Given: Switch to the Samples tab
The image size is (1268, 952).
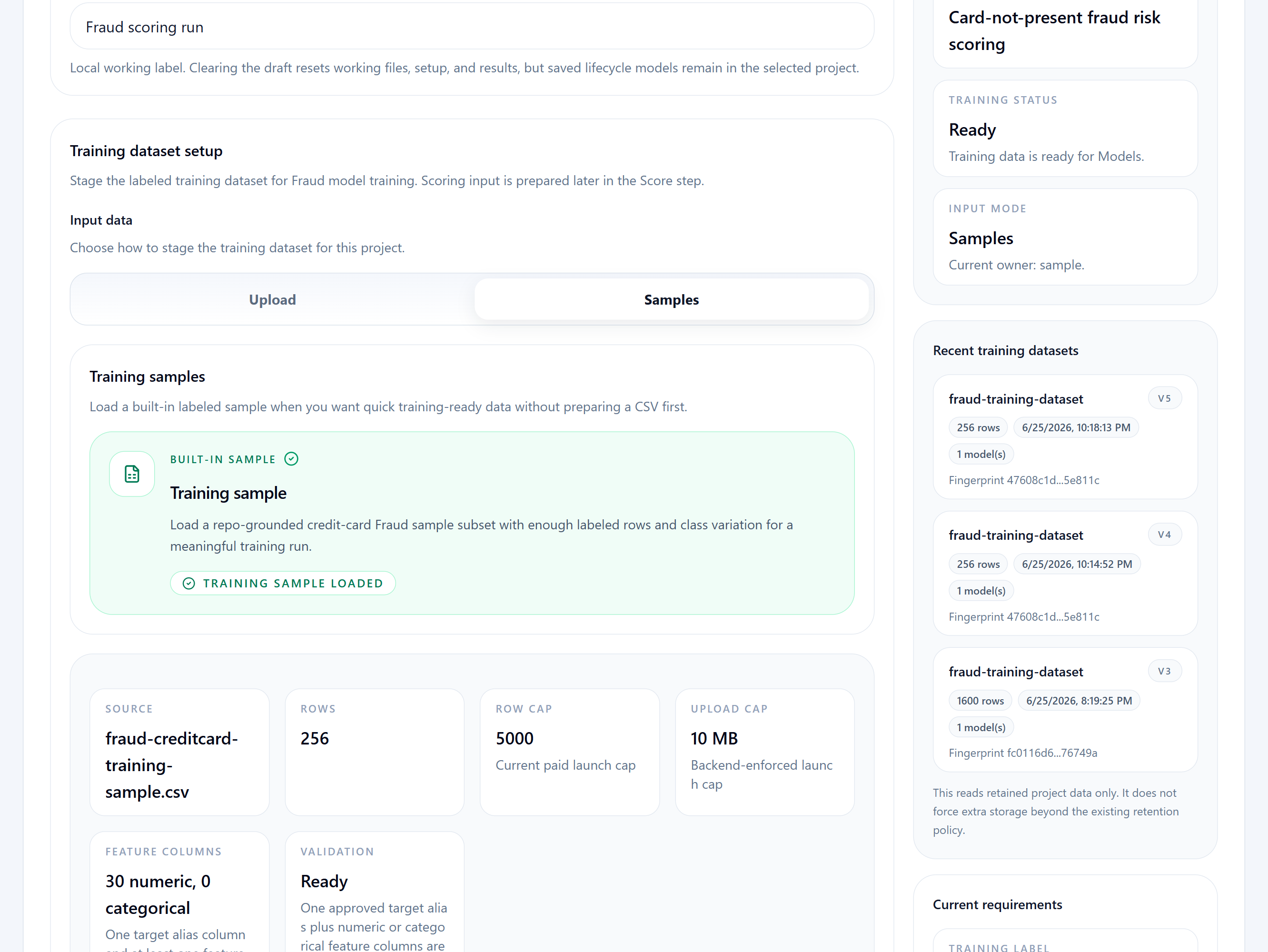Looking at the screenshot, I should pos(671,299).
